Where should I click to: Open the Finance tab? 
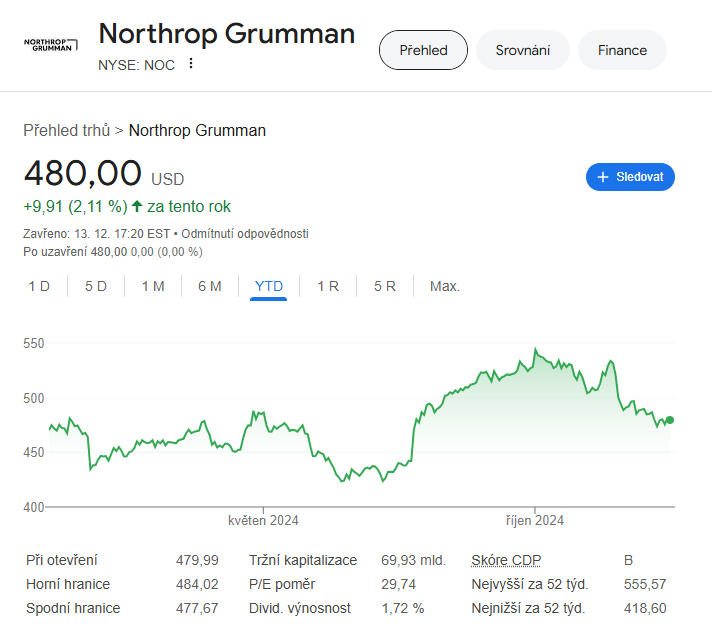(x=622, y=50)
